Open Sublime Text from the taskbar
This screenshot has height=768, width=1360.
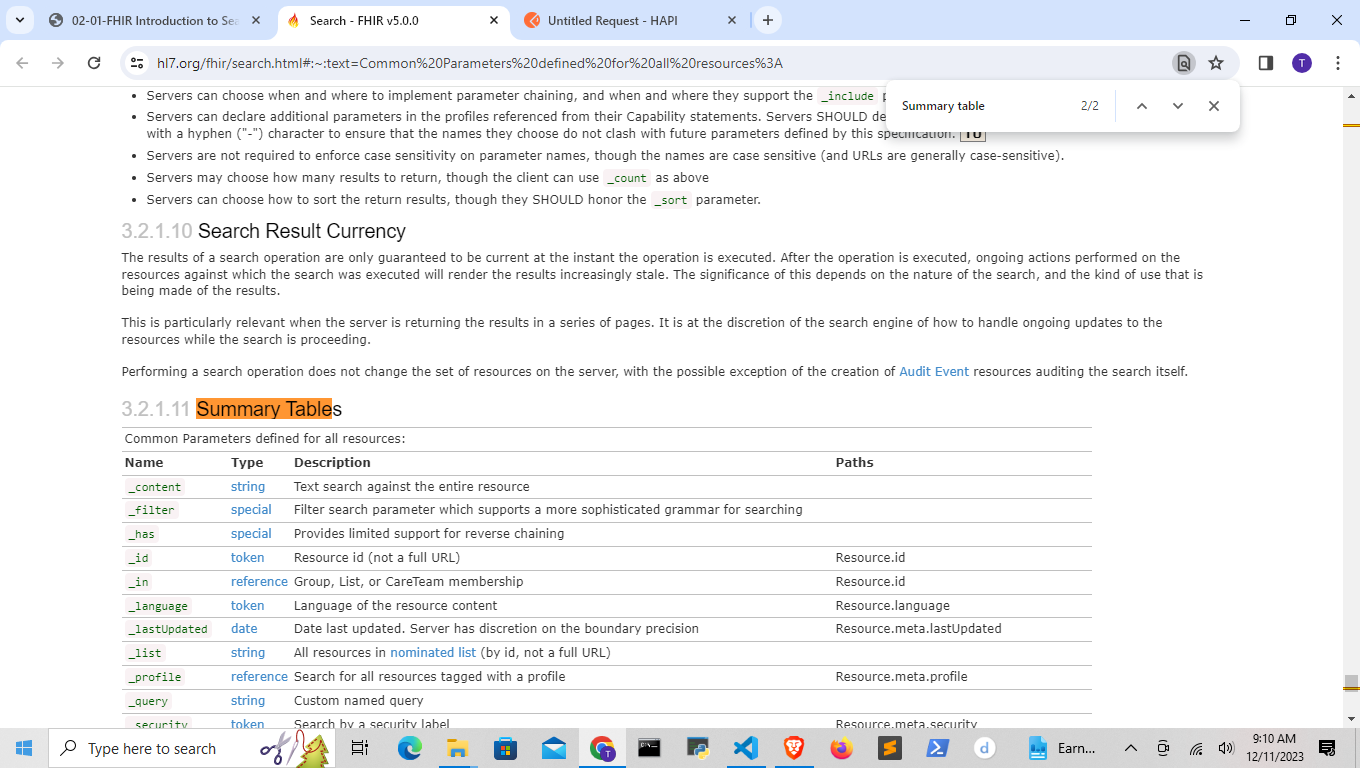point(890,748)
